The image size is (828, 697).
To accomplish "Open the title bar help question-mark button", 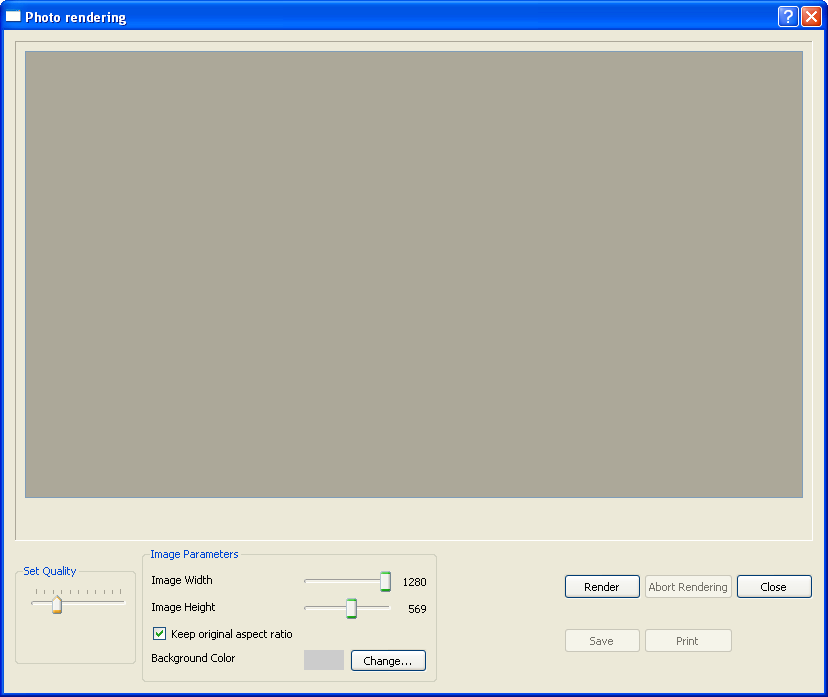I will coord(787,17).
